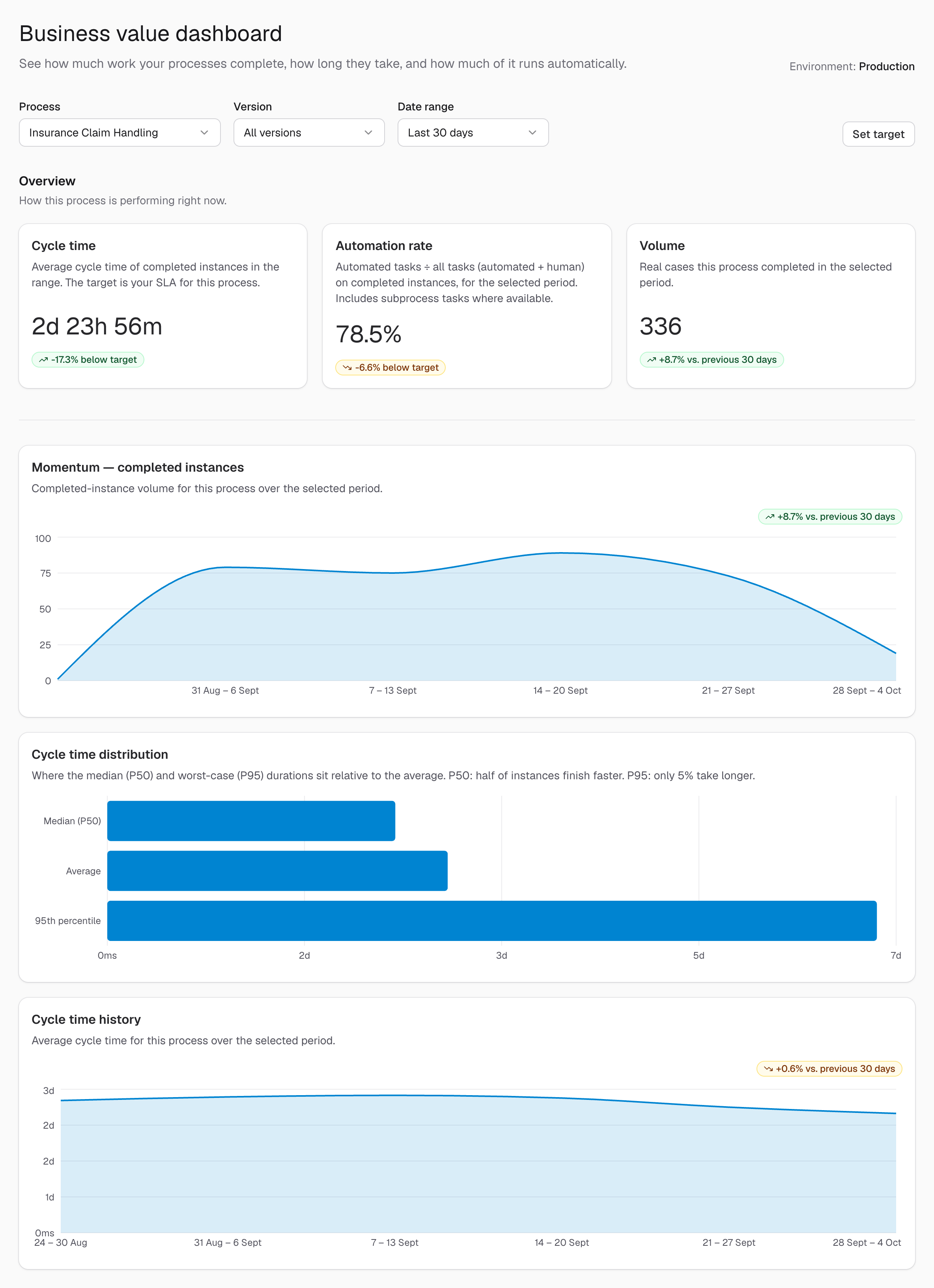Open the Process dropdown showing Insurance Claim Handling
The height and width of the screenshot is (1288, 934).
pos(119,133)
